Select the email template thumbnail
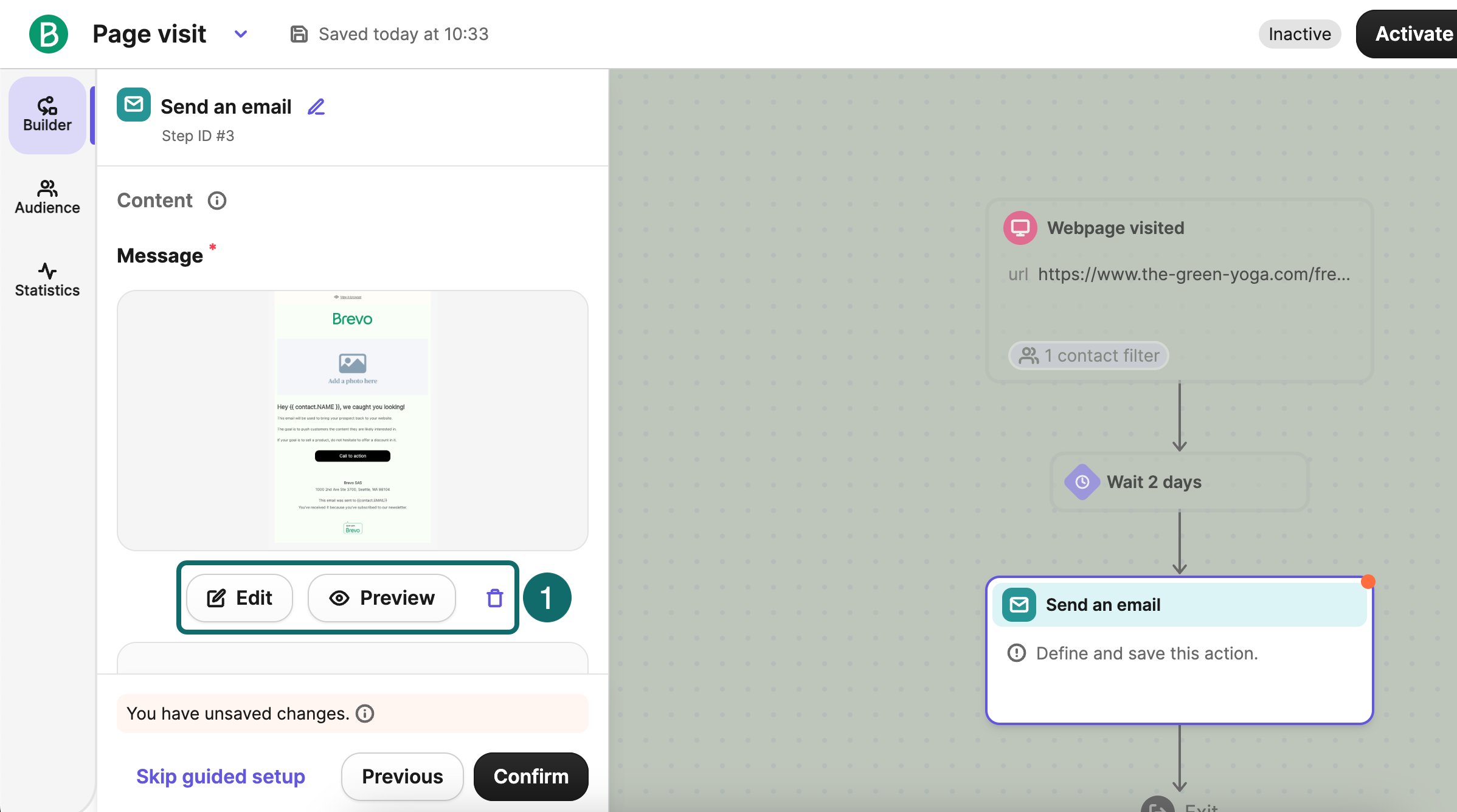Image resolution: width=1457 pixels, height=812 pixels. point(353,419)
